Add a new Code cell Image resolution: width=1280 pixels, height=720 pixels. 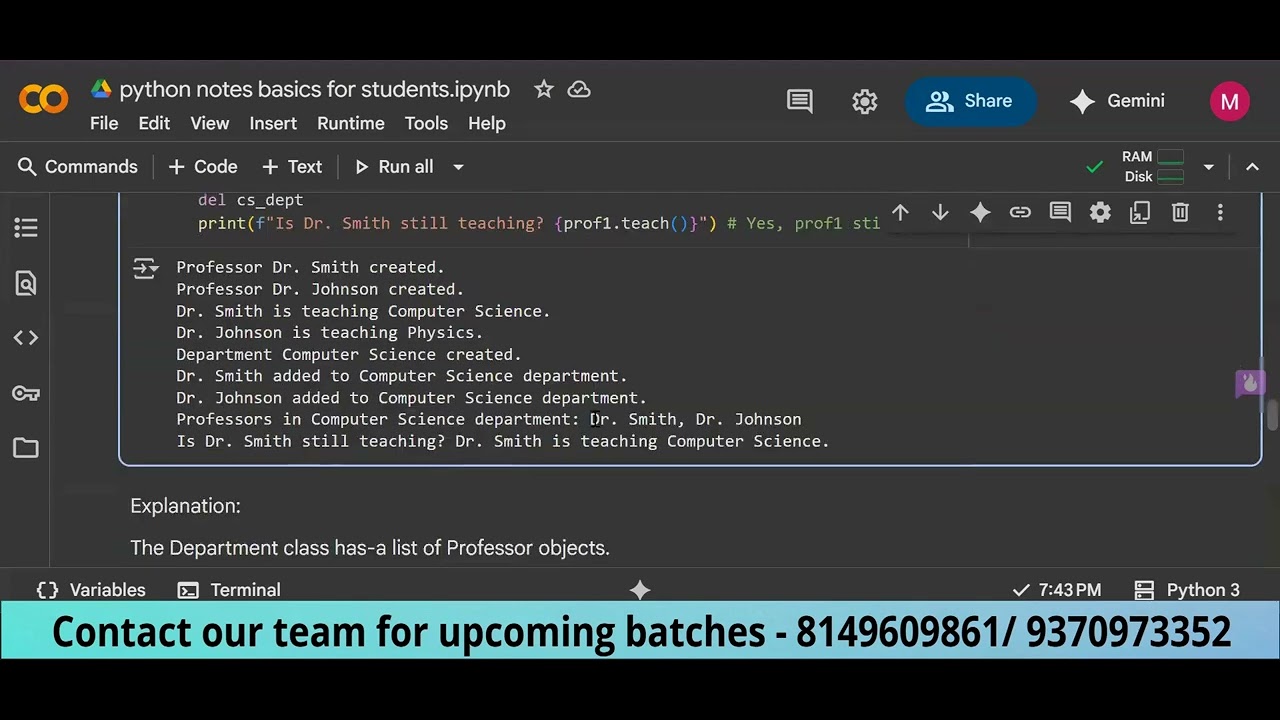[203, 167]
